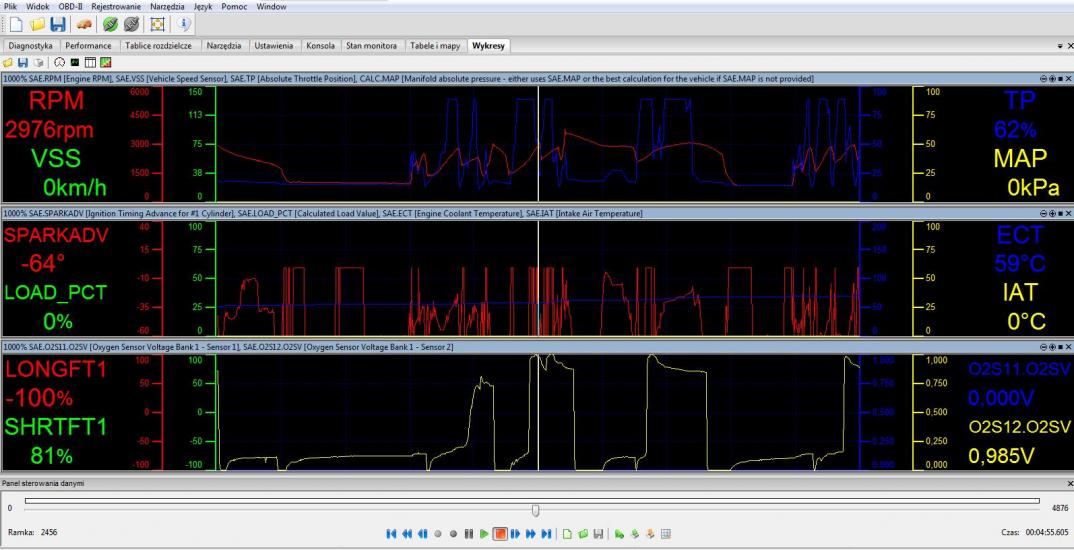Switch to the Diagnostyka tab

pos(31,46)
